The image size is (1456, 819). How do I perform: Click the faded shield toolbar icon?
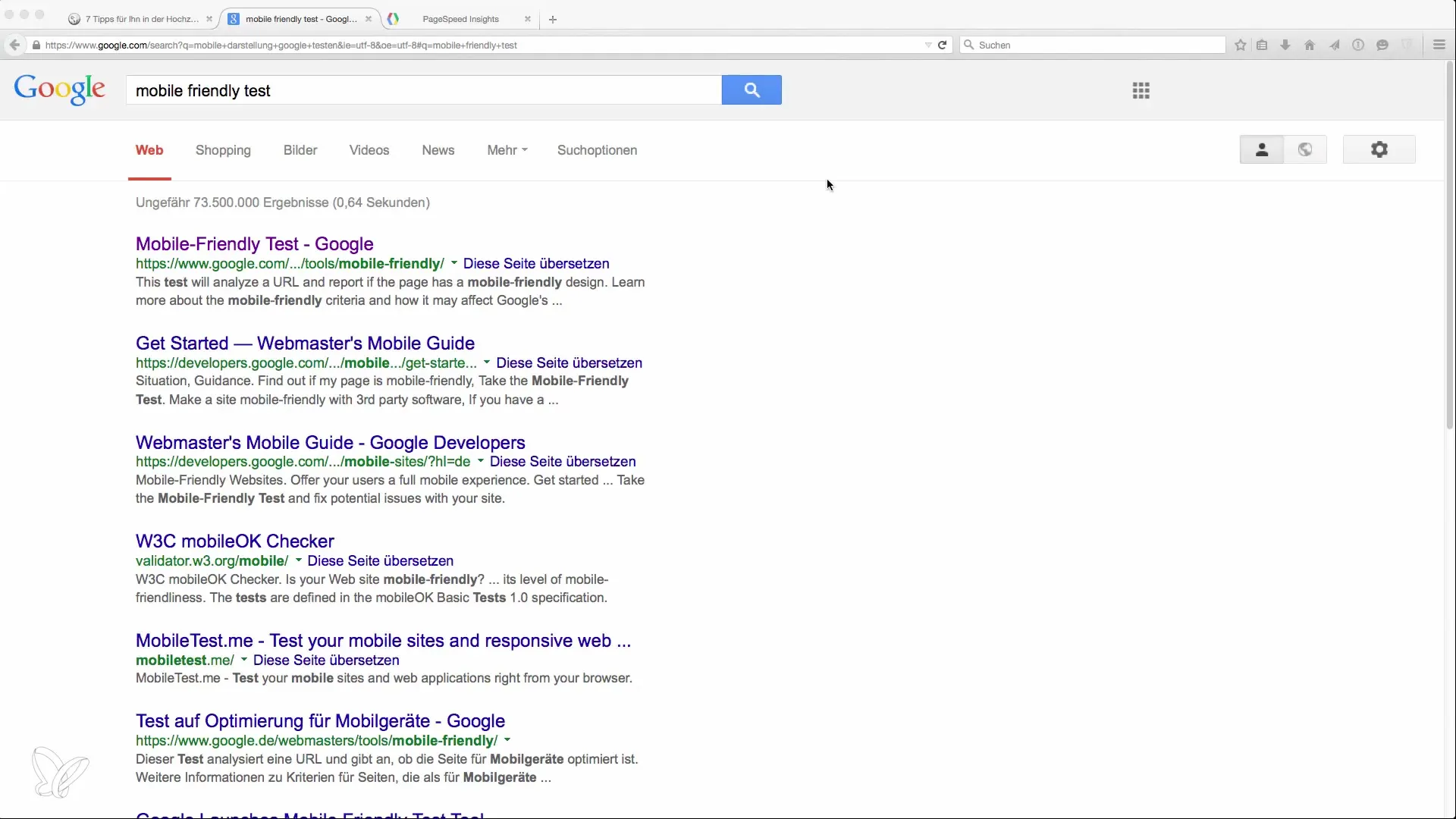1407,45
